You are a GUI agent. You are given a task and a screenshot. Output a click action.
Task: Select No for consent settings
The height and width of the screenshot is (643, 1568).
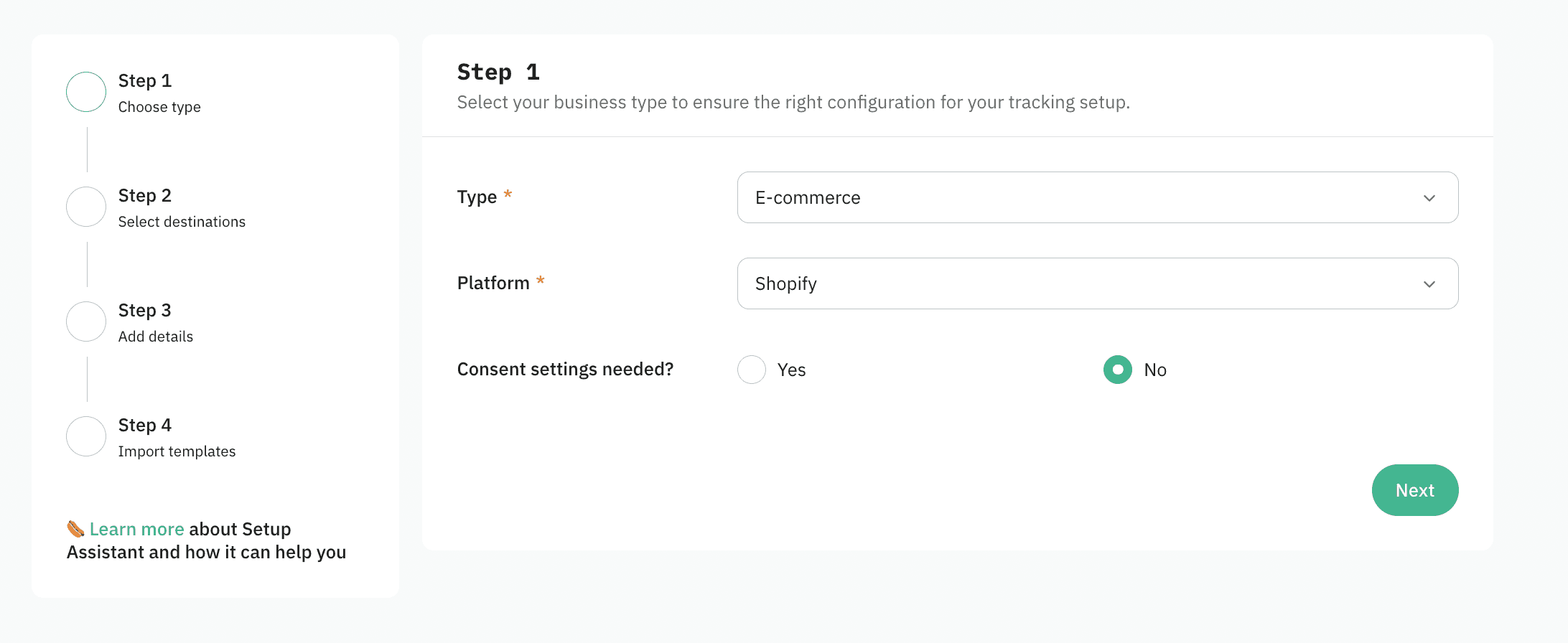coord(1117,370)
